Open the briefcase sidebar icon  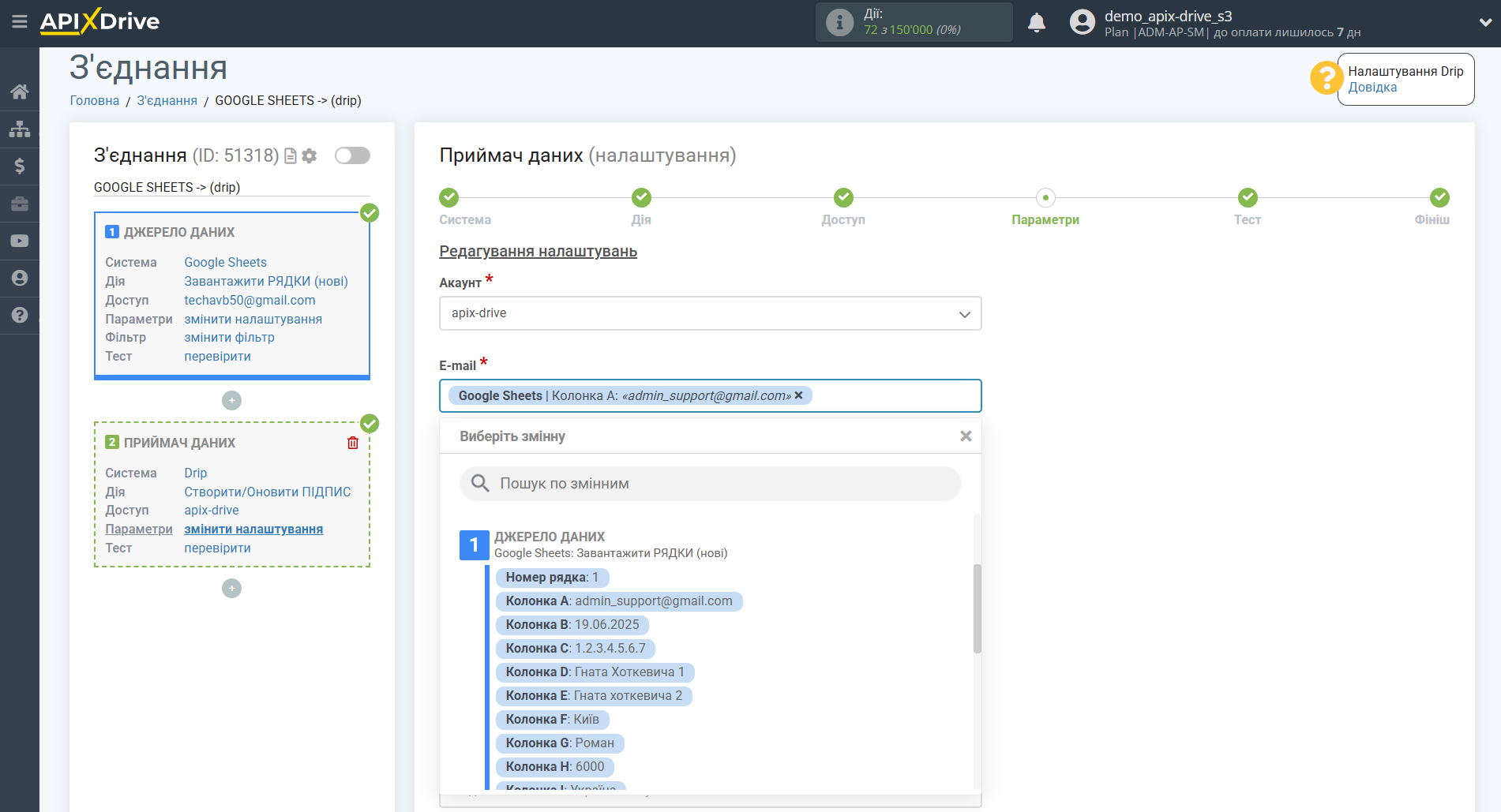20,204
